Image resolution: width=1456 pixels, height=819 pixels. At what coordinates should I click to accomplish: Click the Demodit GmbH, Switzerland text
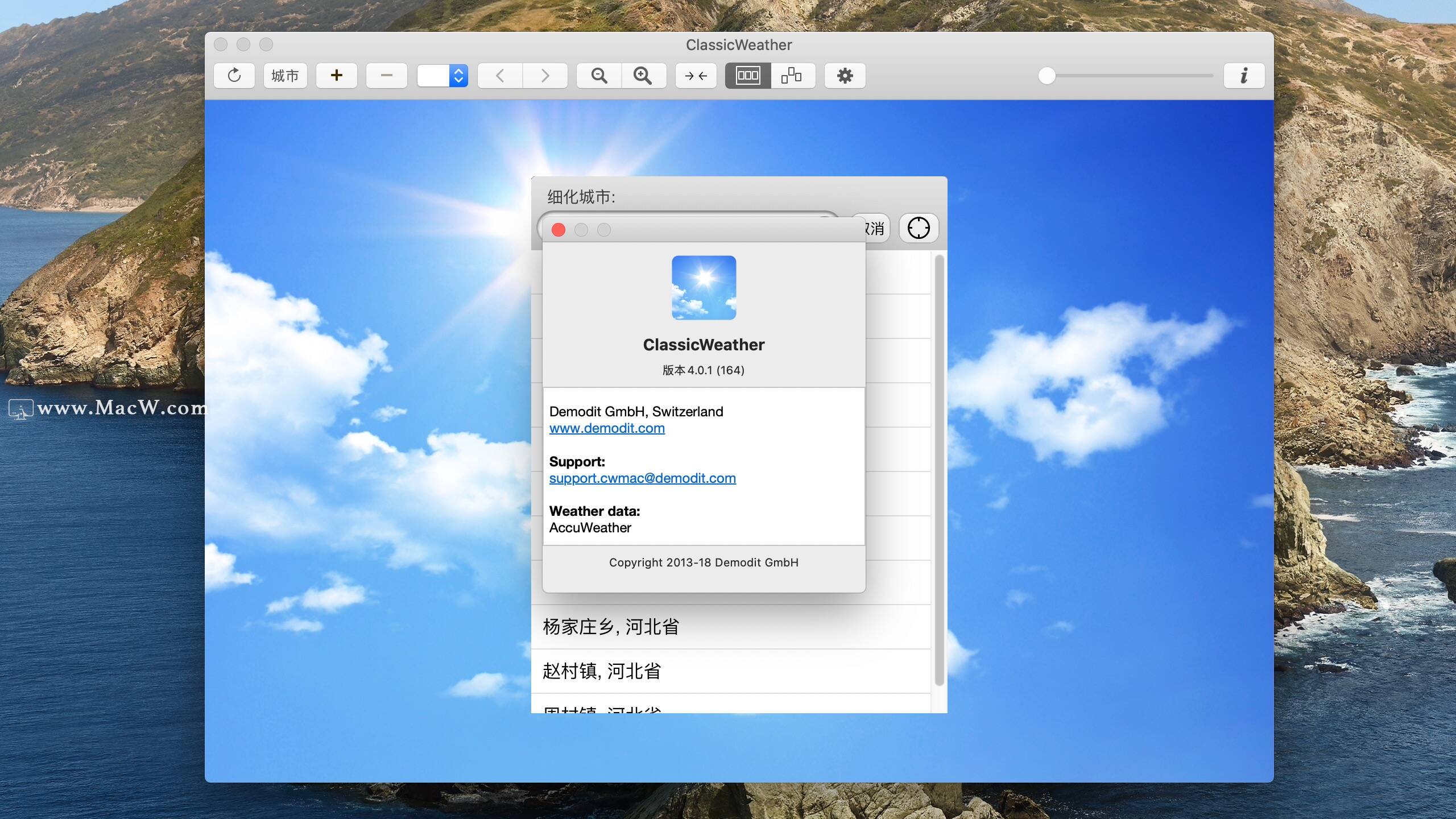point(636,412)
